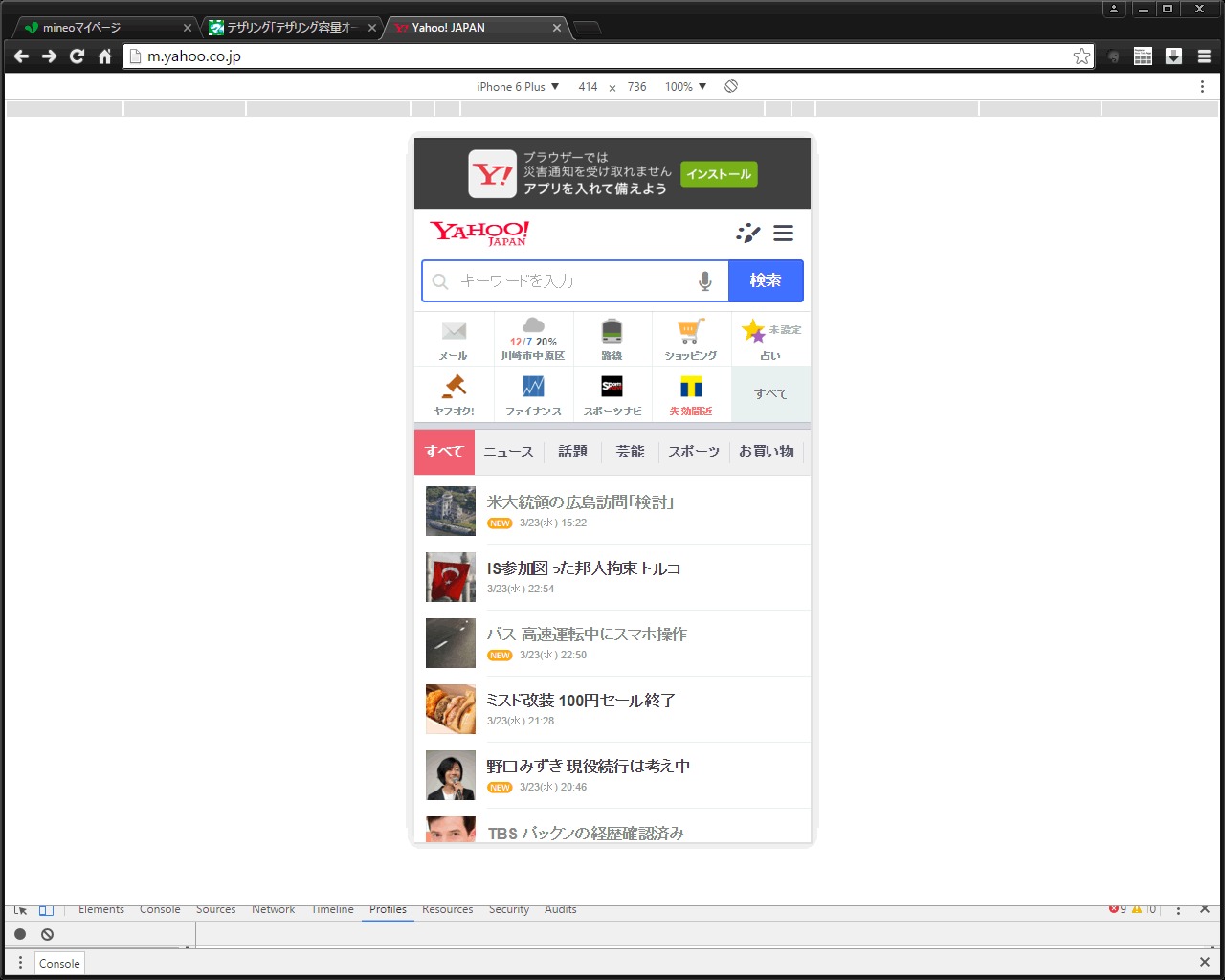The image size is (1225, 980).
Task: Click the paintbrush theme icon
Action: pos(747,234)
